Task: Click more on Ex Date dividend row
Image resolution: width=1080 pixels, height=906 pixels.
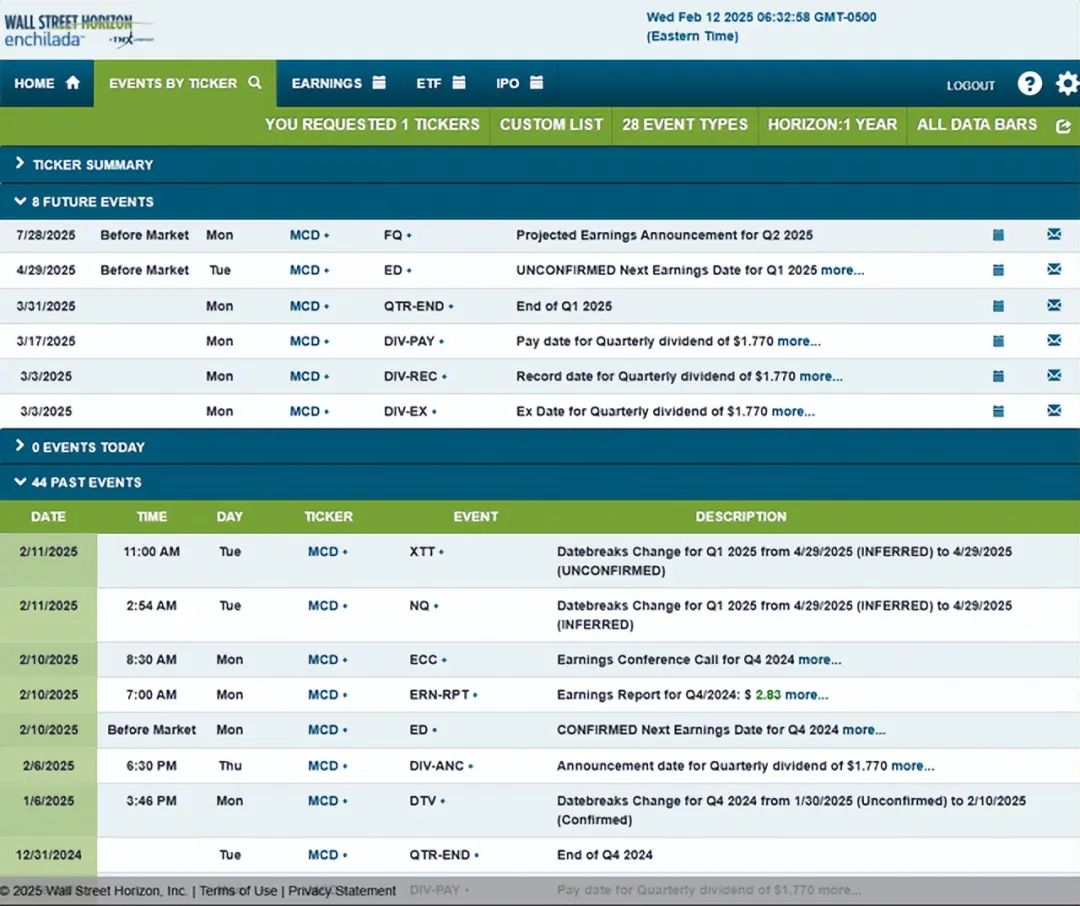Action: click(793, 411)
